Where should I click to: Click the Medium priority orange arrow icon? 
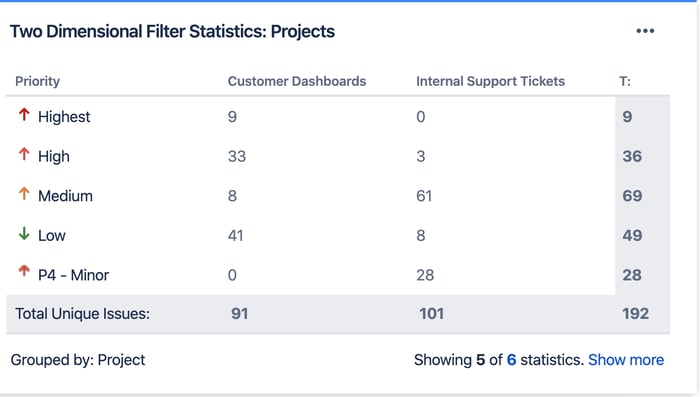pyautogui.click(x=24, y=194)
